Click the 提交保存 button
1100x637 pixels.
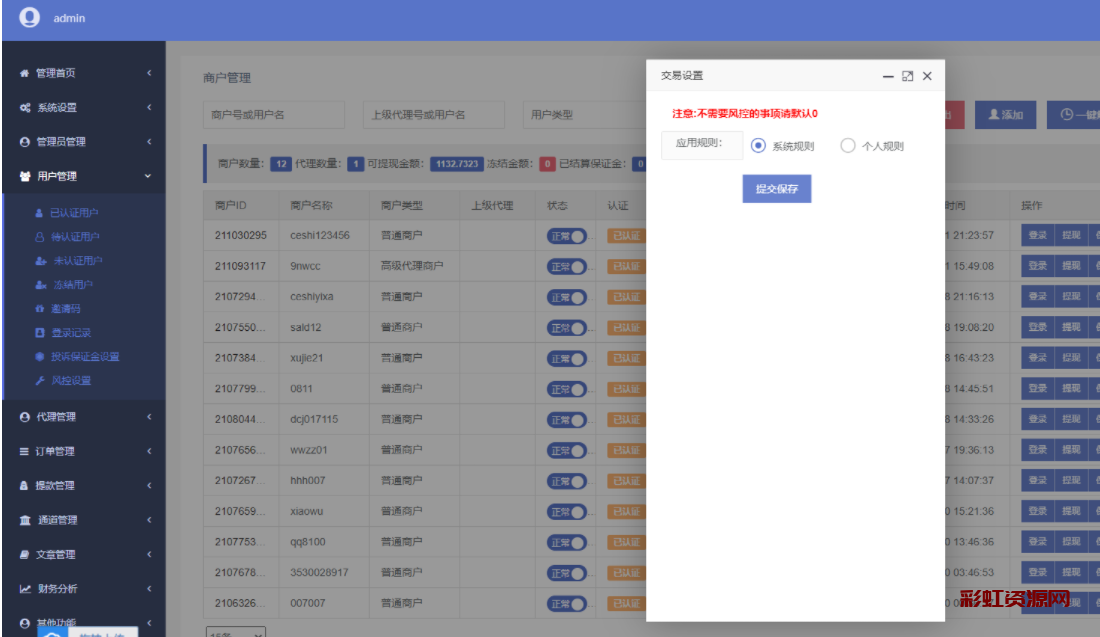click(x=776, y=189)
